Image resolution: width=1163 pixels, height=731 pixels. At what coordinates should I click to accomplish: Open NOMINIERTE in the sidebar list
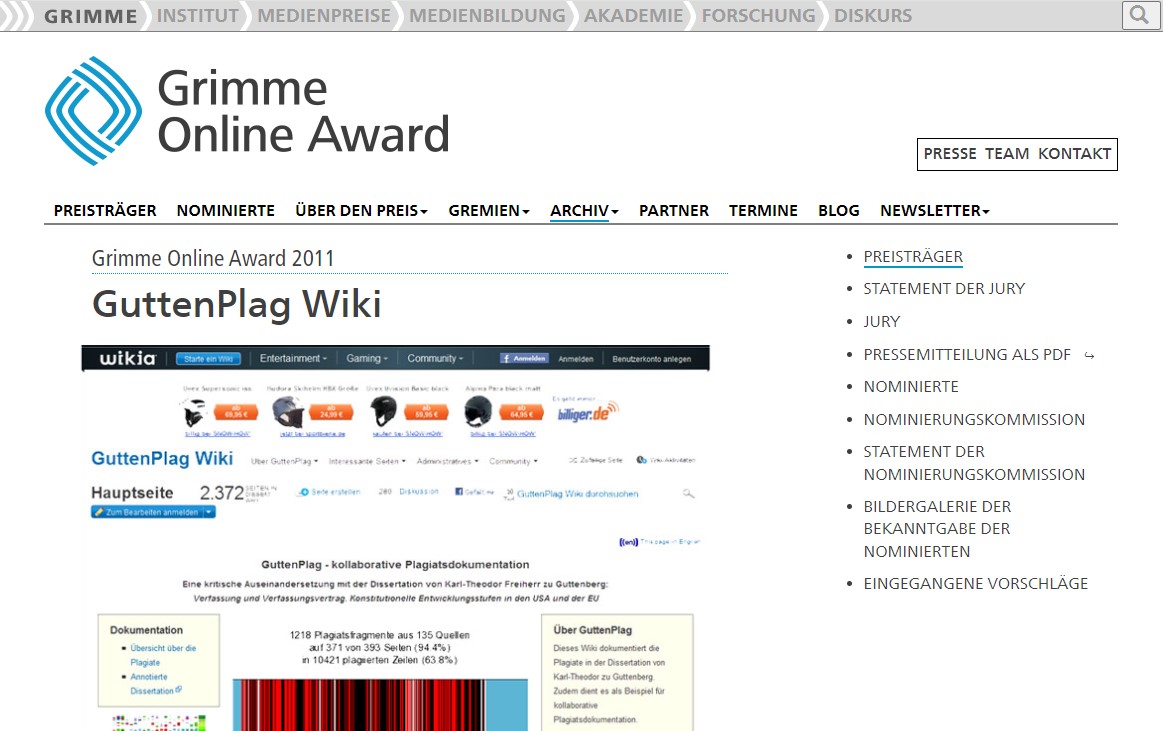pyautogui.click(x=911, y=386)
